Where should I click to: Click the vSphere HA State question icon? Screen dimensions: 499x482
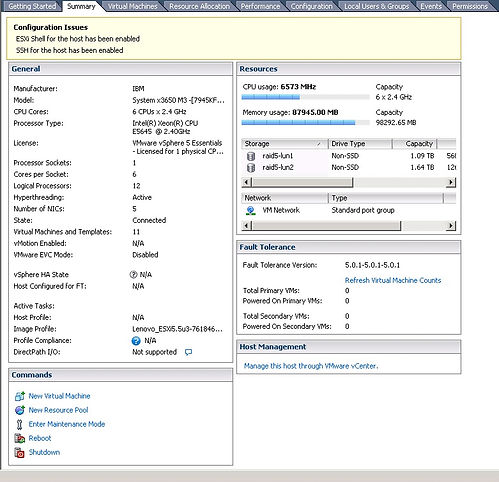point(133,275)
